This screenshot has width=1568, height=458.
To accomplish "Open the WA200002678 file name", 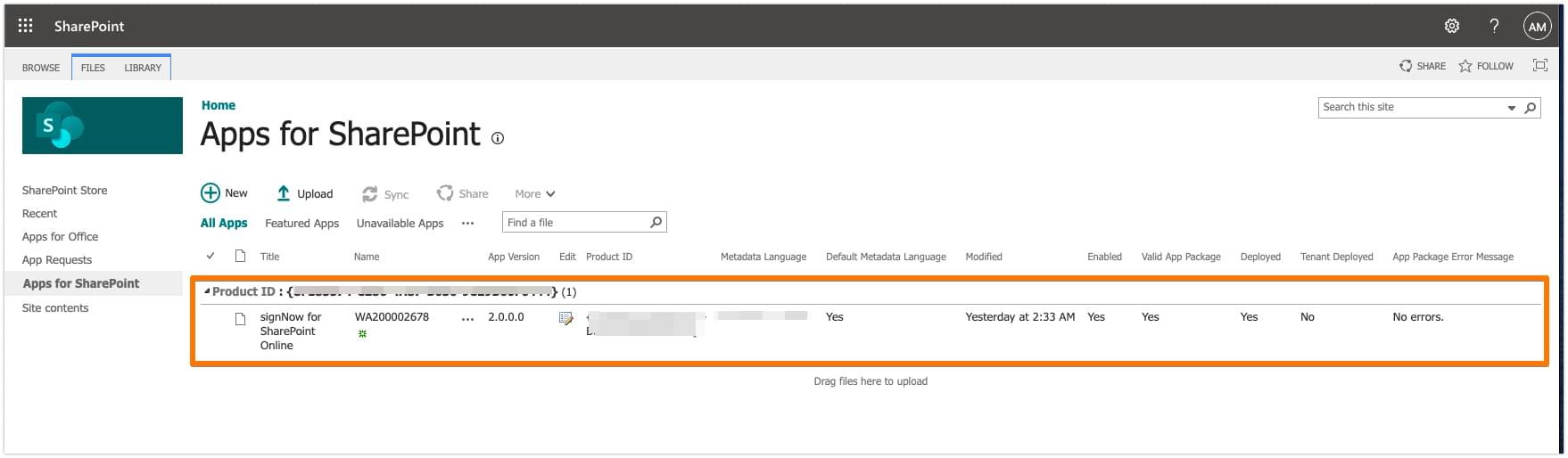I will click(x=392, y=317).
